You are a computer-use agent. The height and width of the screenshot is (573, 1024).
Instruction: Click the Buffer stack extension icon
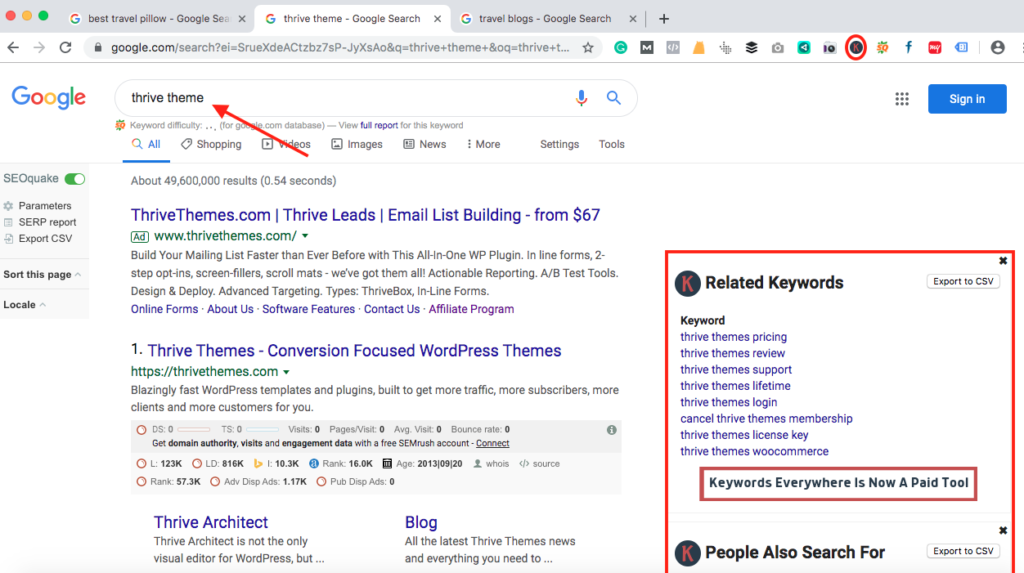(x=751, y=47)
